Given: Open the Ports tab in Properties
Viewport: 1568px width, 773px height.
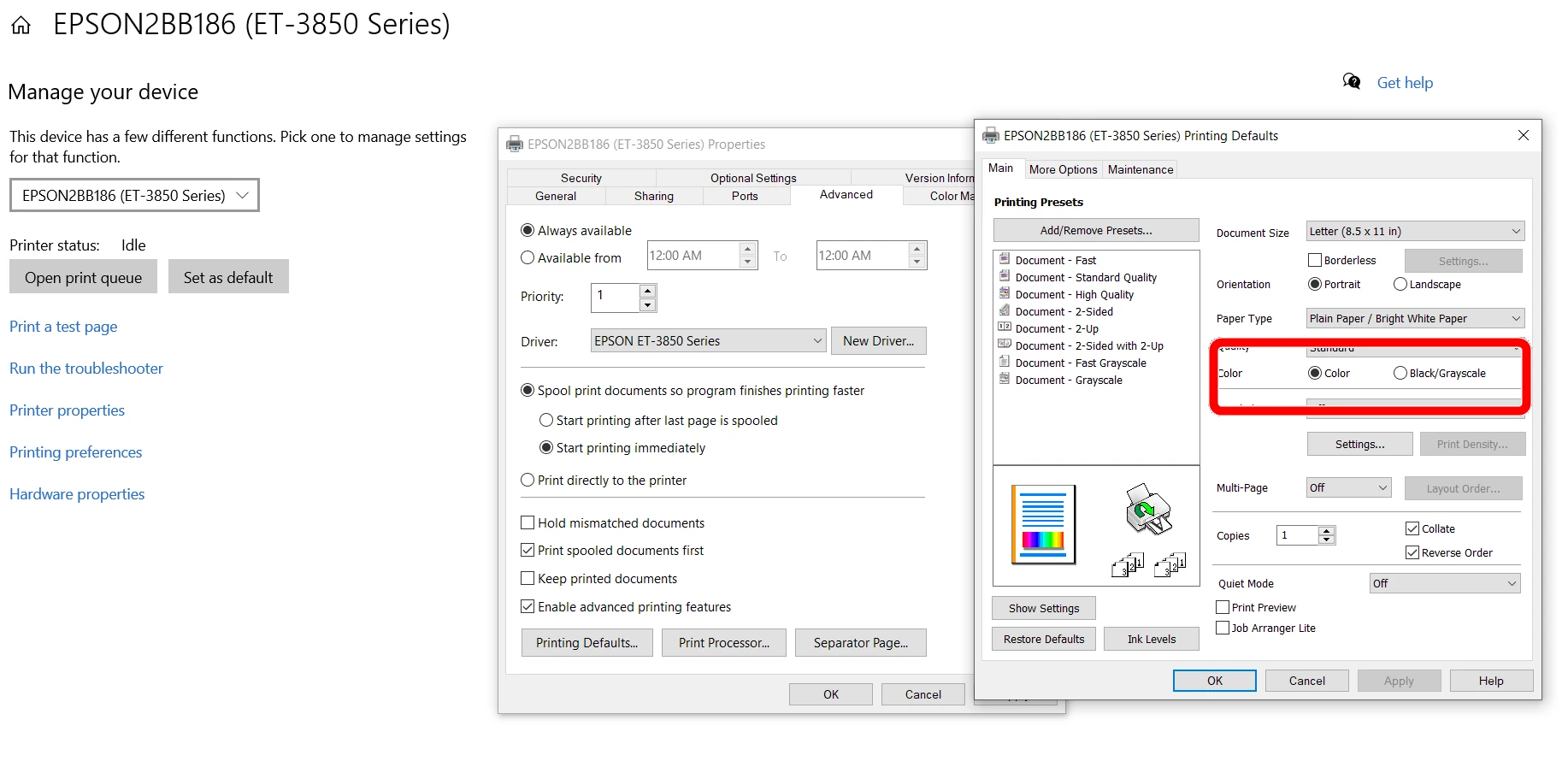Looking at the screenshot, I should [x=745, y=196].
